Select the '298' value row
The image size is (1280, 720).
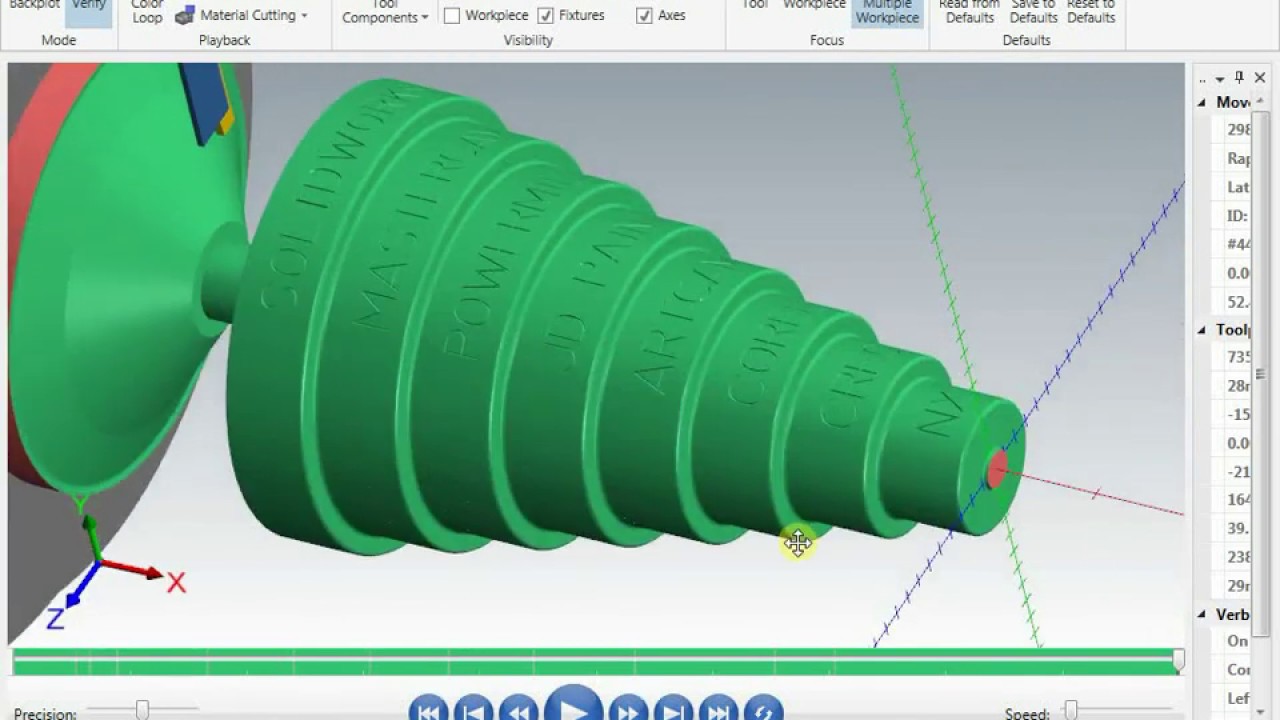point(1233,130)
